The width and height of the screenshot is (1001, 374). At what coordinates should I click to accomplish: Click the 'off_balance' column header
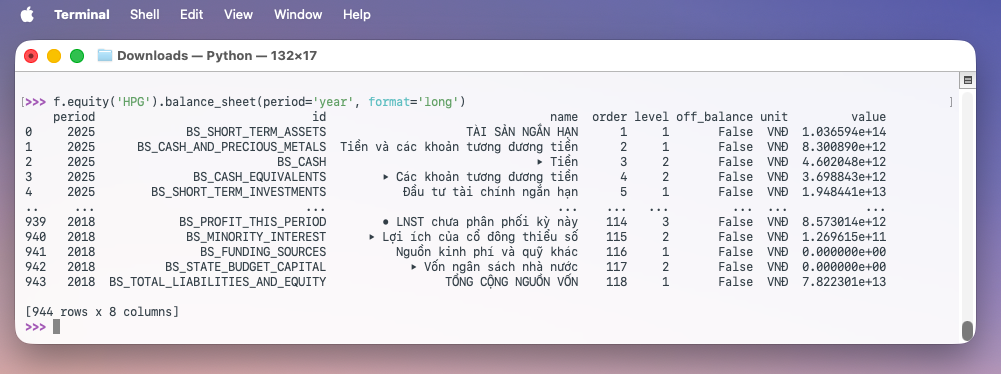pos(714,117)
